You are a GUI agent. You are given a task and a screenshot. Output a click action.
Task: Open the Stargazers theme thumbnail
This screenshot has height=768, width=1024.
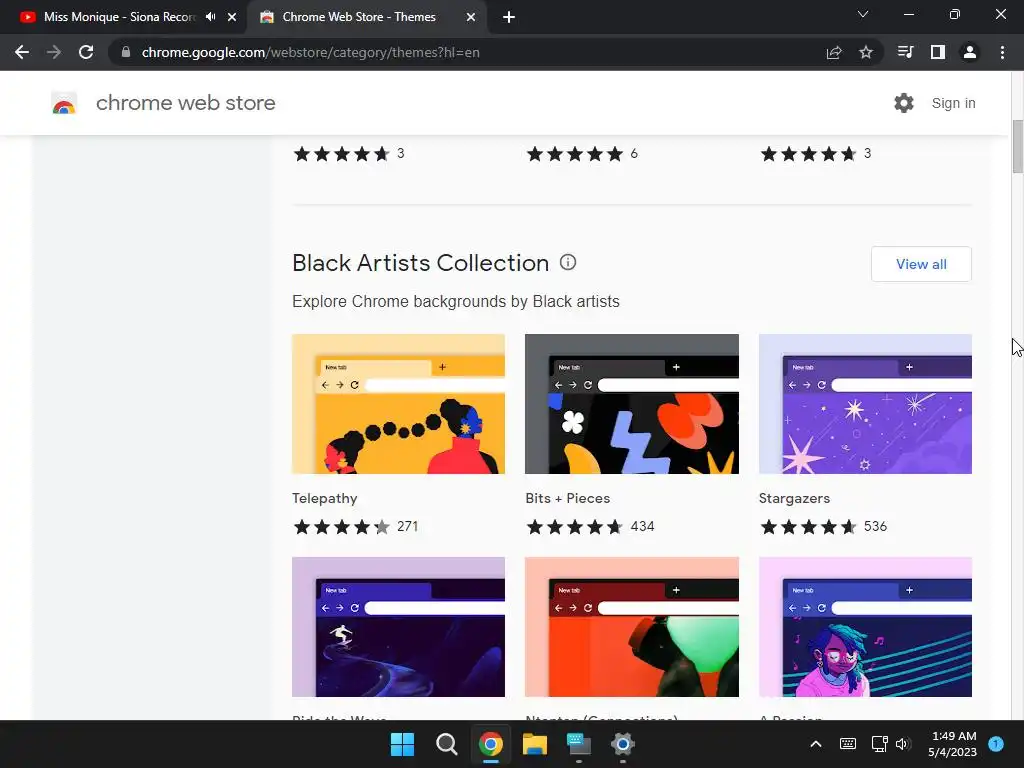(x=865, y=404)
